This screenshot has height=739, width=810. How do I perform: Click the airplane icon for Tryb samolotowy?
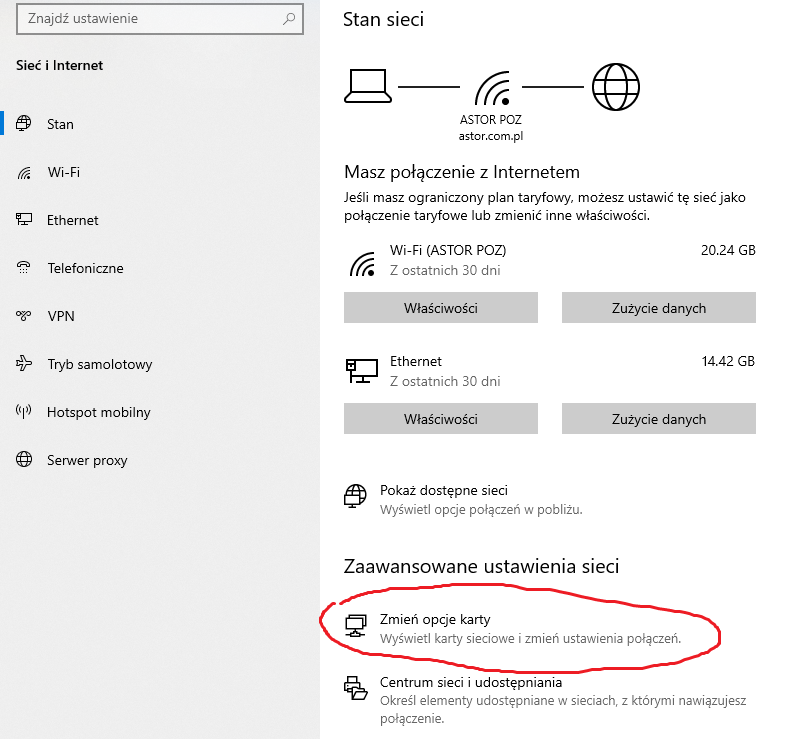(x=24, y=364)
